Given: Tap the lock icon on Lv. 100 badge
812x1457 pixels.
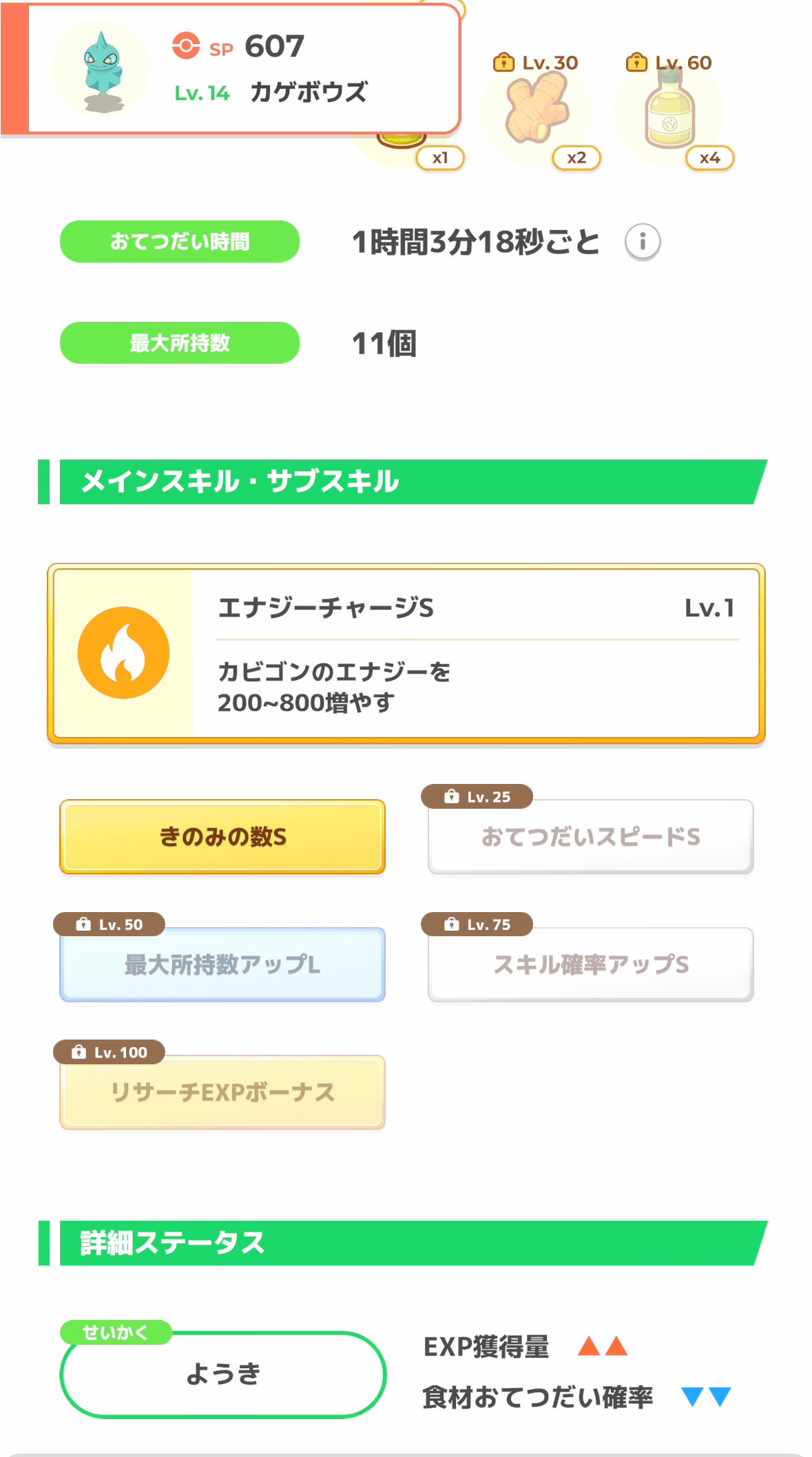Looking at the screenshot, I should [x=79, y=1052].
